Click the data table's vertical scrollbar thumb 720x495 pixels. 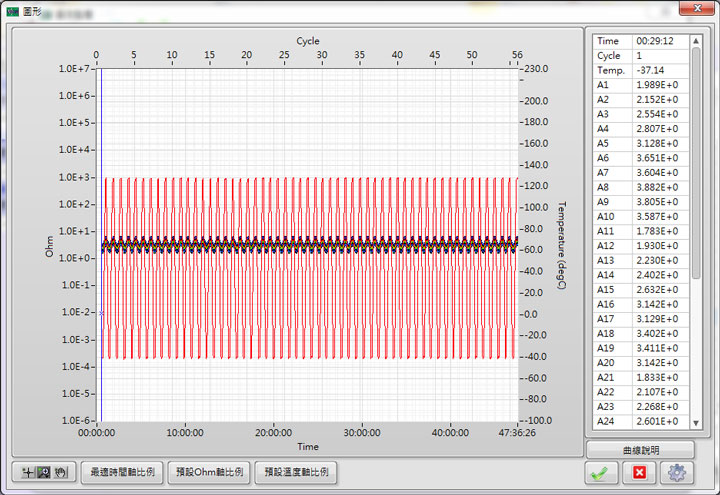(696, 160)
